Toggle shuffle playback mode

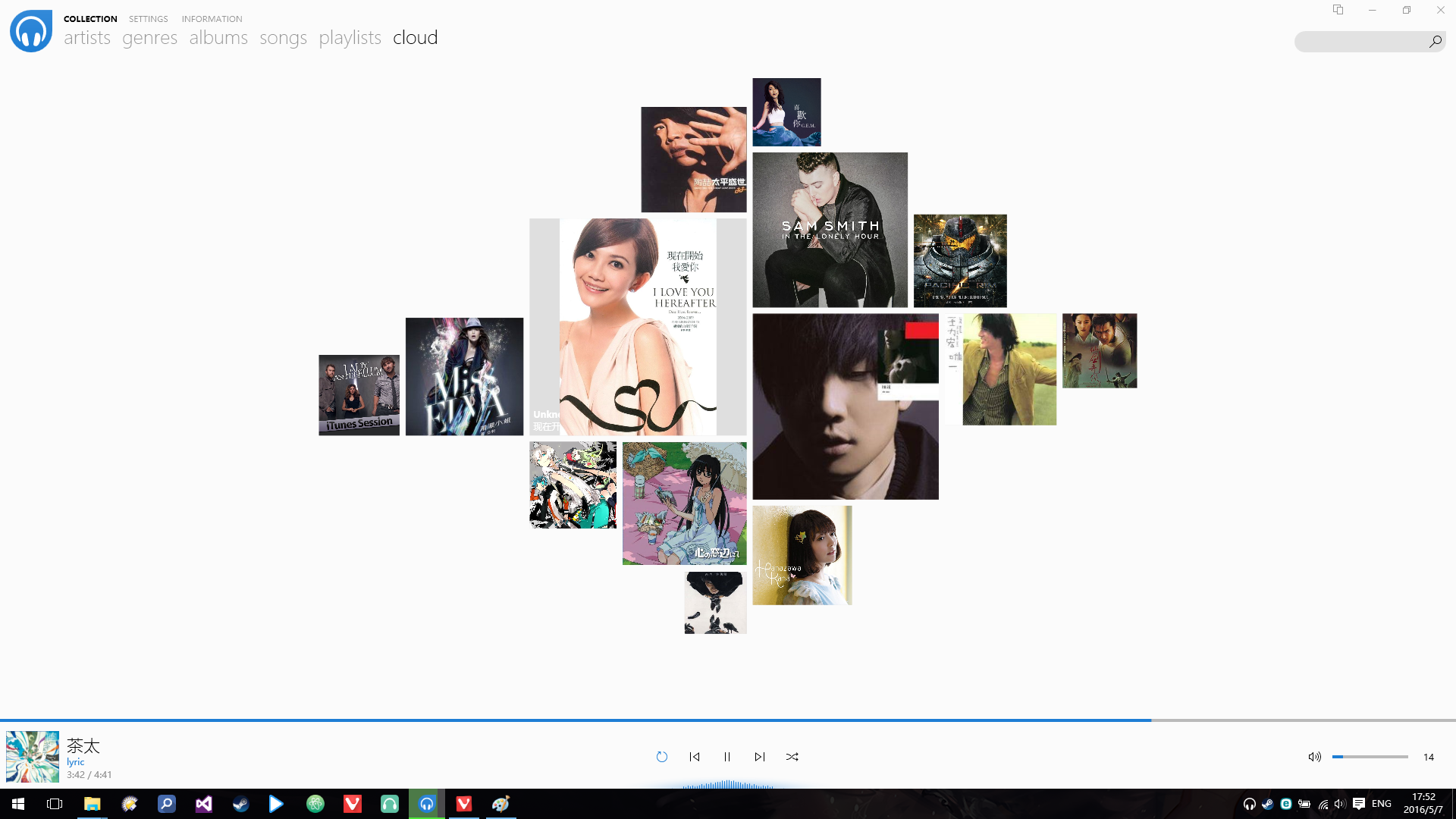(x=792, y=757)
